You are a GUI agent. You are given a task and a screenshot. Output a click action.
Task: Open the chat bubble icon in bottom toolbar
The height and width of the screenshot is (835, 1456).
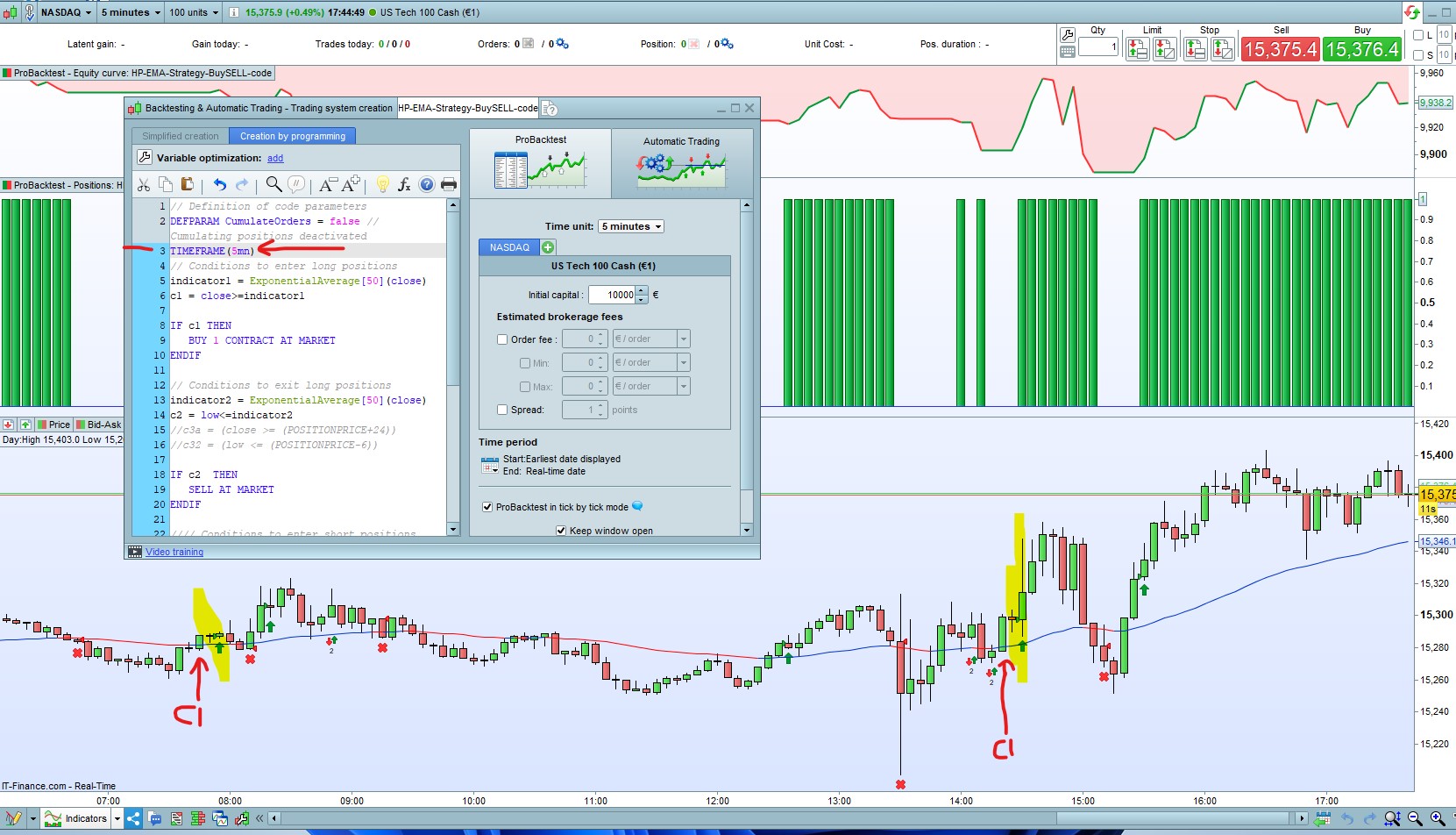point(155,819)
